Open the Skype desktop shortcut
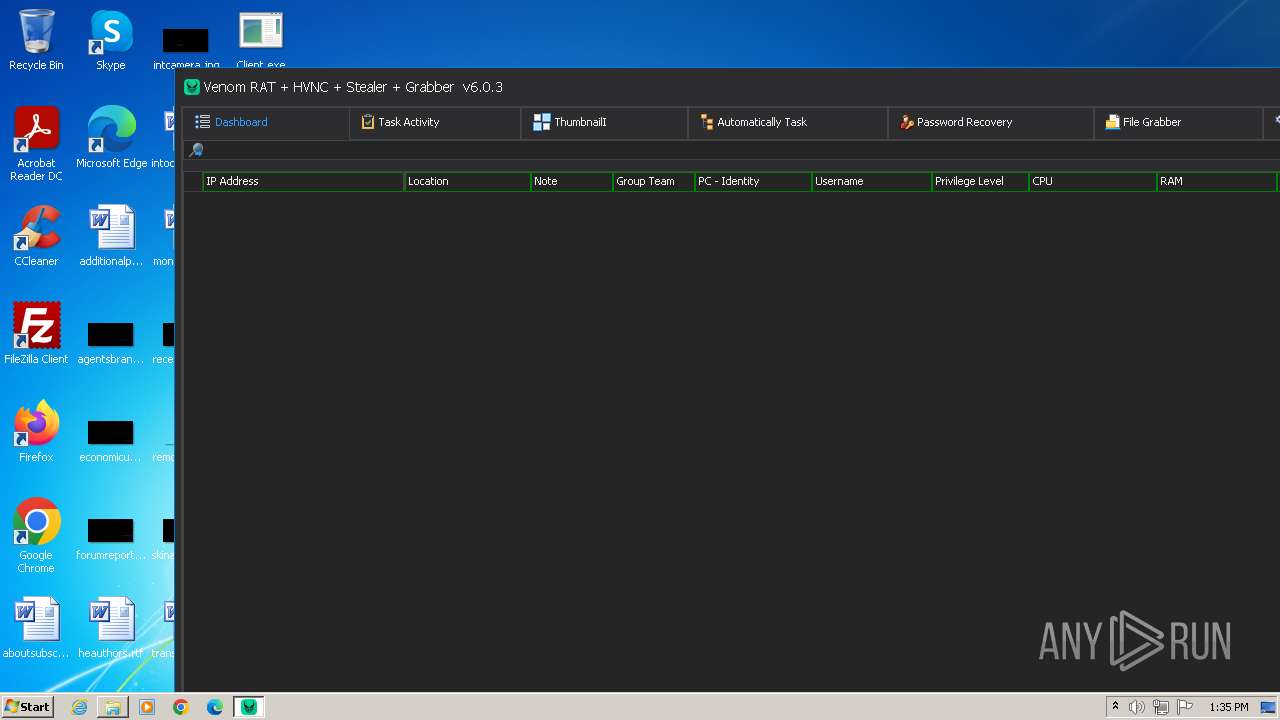The height and width of the screenshot is (720, 1280). point(111,40)
